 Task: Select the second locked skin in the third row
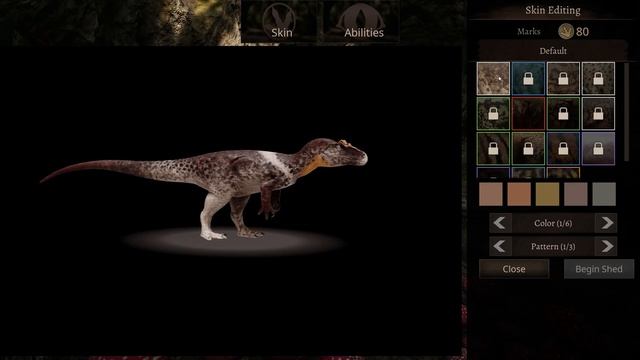tap(528, 149)
